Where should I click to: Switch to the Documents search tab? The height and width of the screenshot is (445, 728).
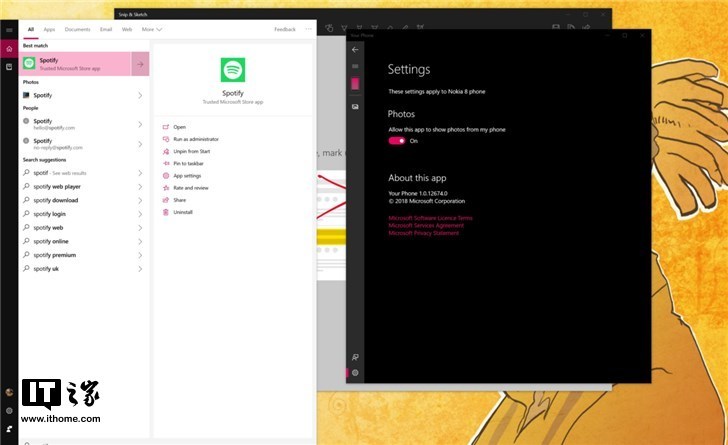78,29
